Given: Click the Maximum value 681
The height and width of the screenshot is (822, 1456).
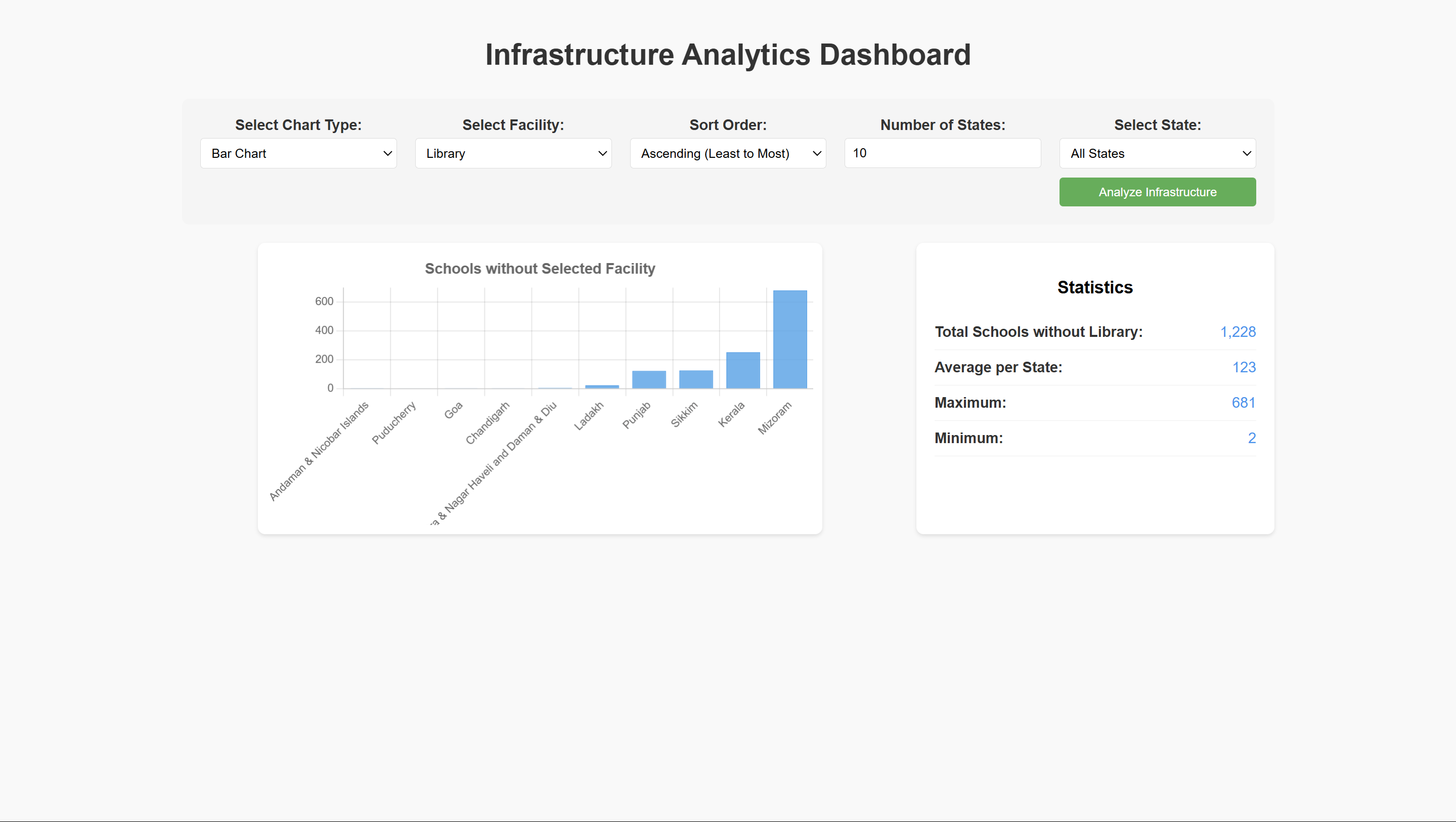Looking at the screenshot, I should pos(1243,403).
